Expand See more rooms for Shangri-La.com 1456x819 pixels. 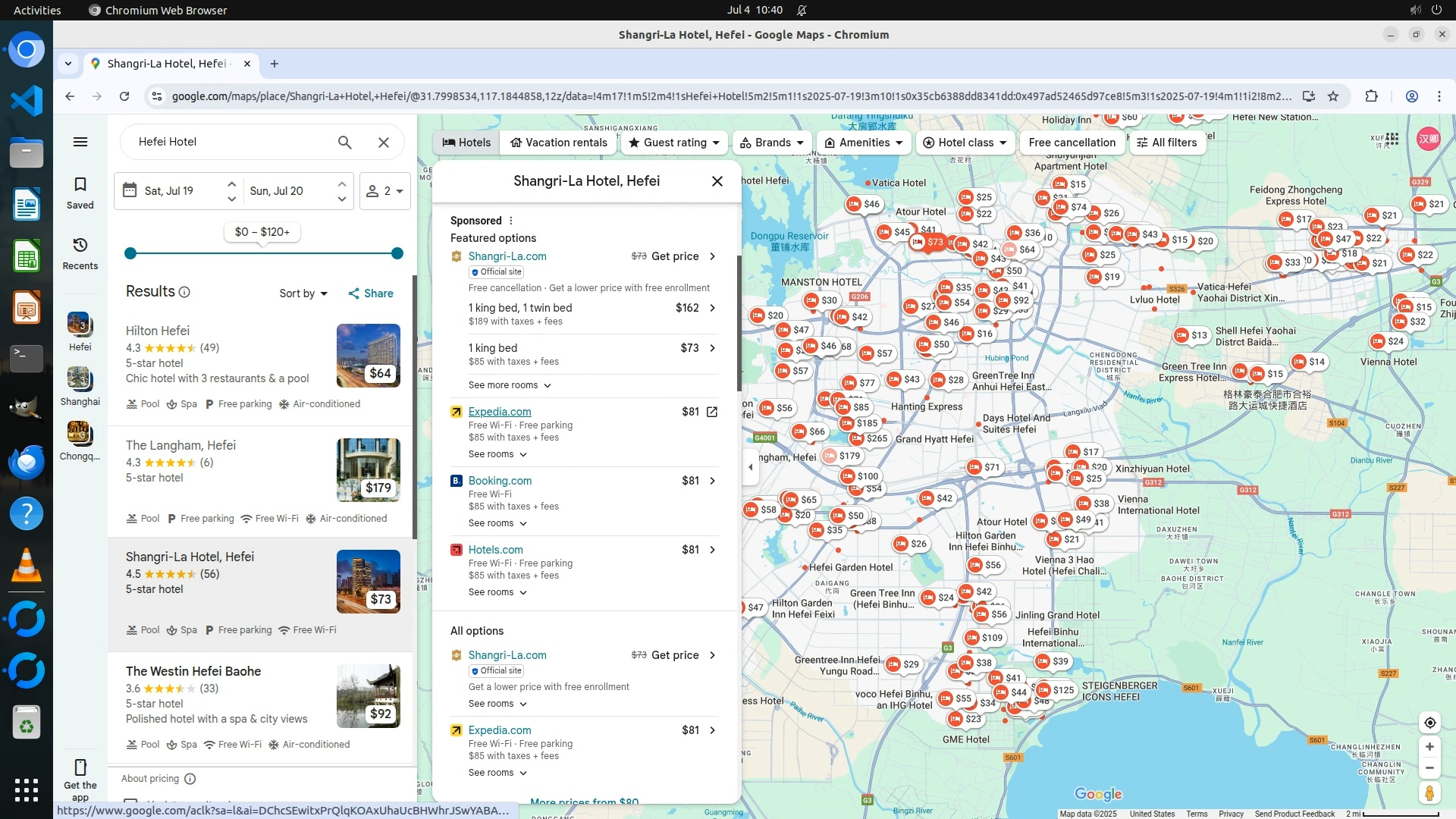click(510, 385)
